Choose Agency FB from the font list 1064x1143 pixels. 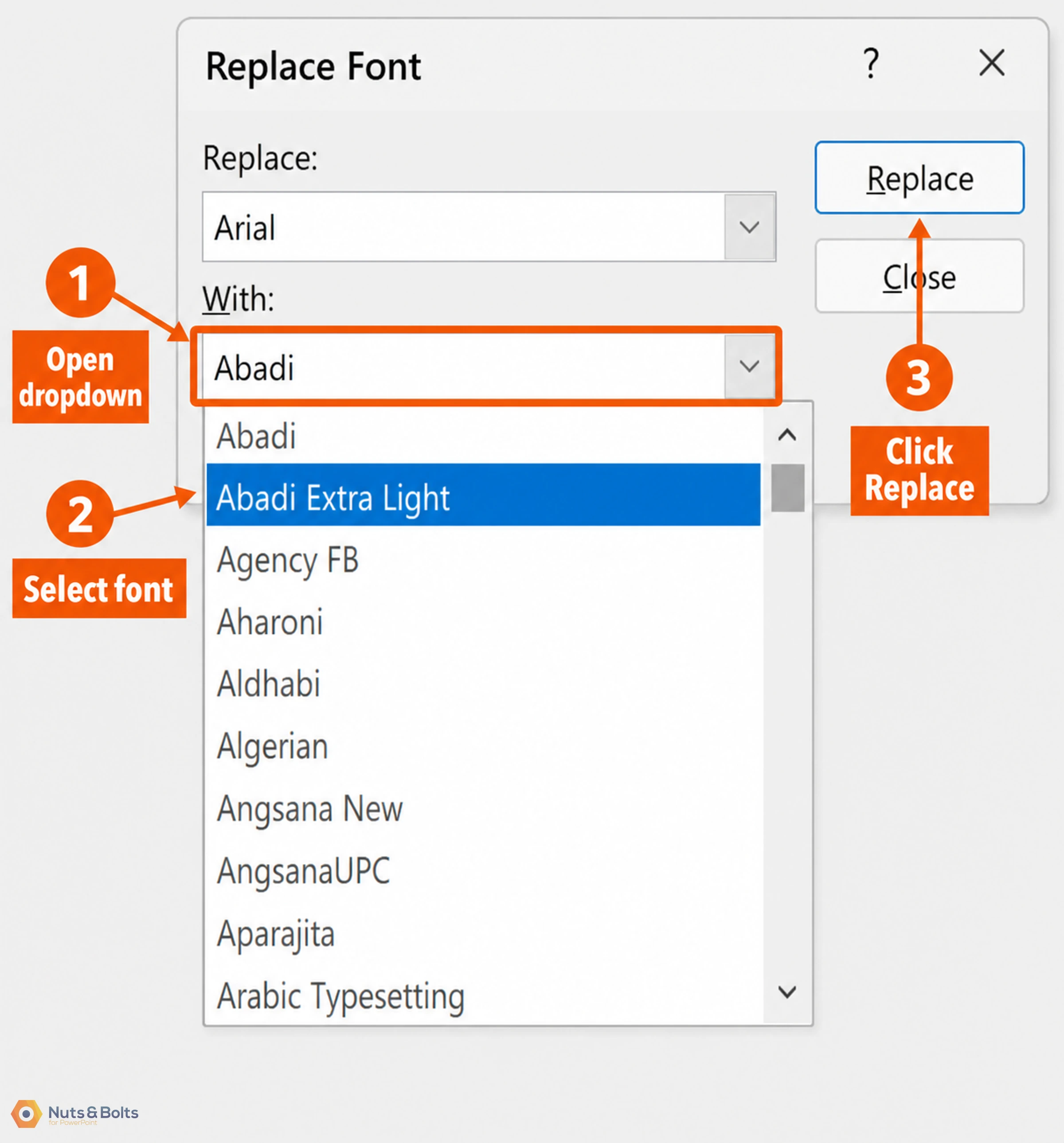pos(484,559)
